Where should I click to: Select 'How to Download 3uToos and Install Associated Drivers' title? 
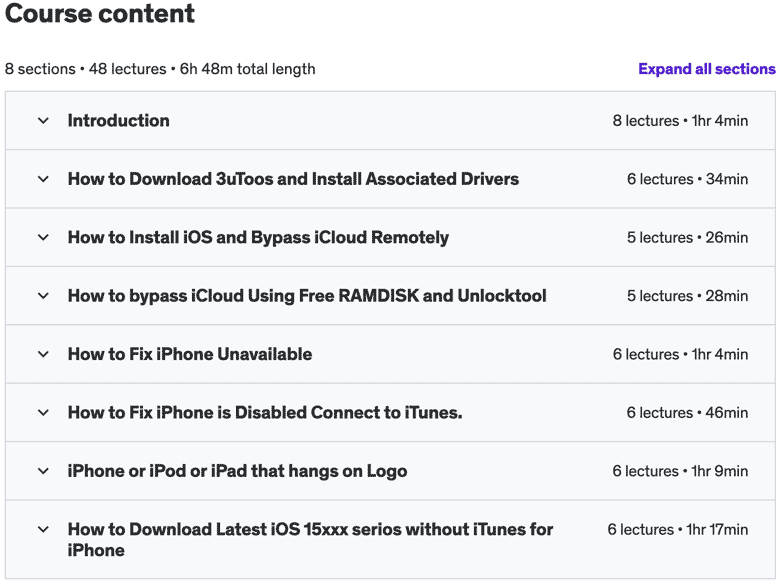(x=293, y=179)
